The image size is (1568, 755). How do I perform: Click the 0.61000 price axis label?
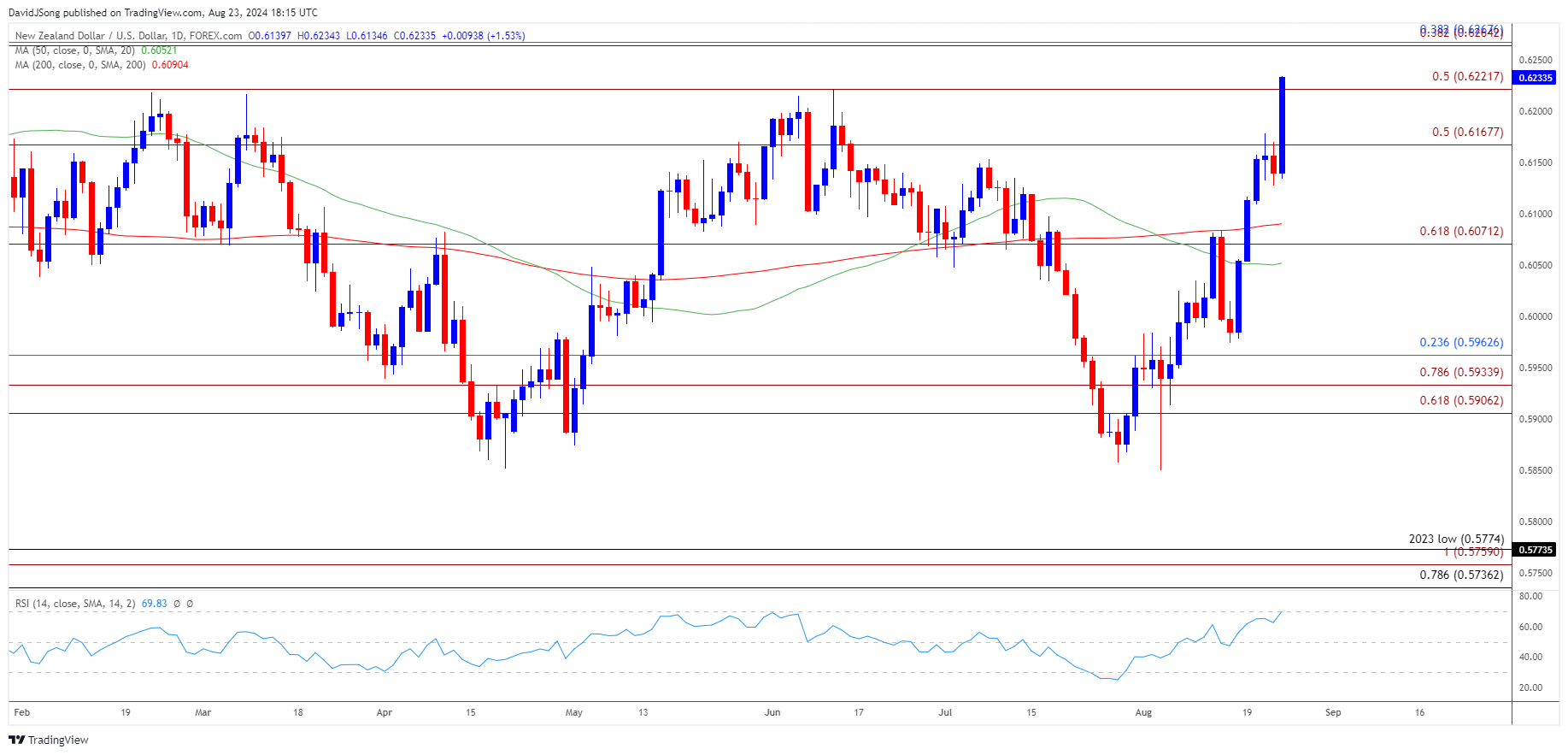(1536, 215)
